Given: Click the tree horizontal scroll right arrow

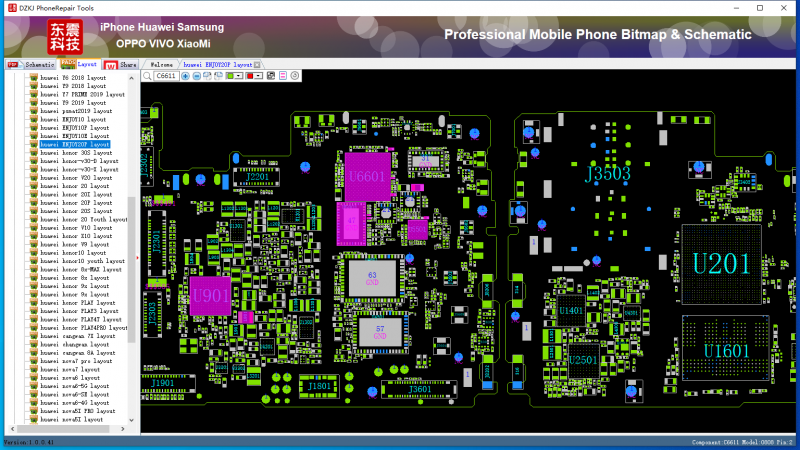Looking at the screenshot, I should 122,429.
